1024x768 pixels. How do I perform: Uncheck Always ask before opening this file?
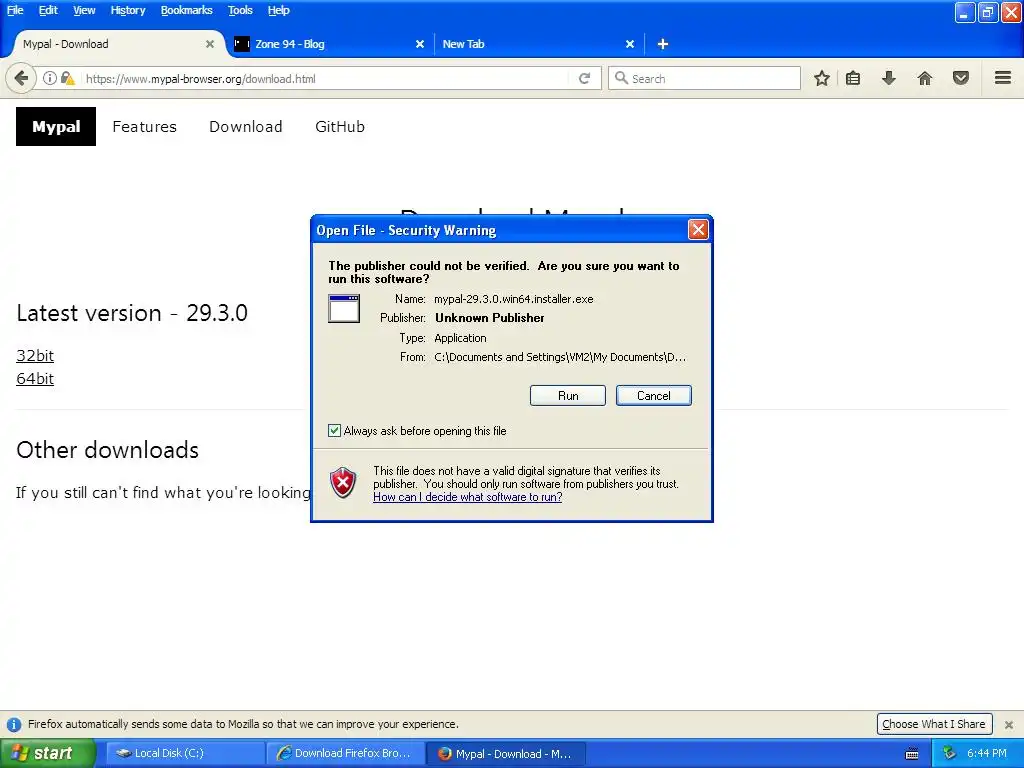tap(334, 430)
